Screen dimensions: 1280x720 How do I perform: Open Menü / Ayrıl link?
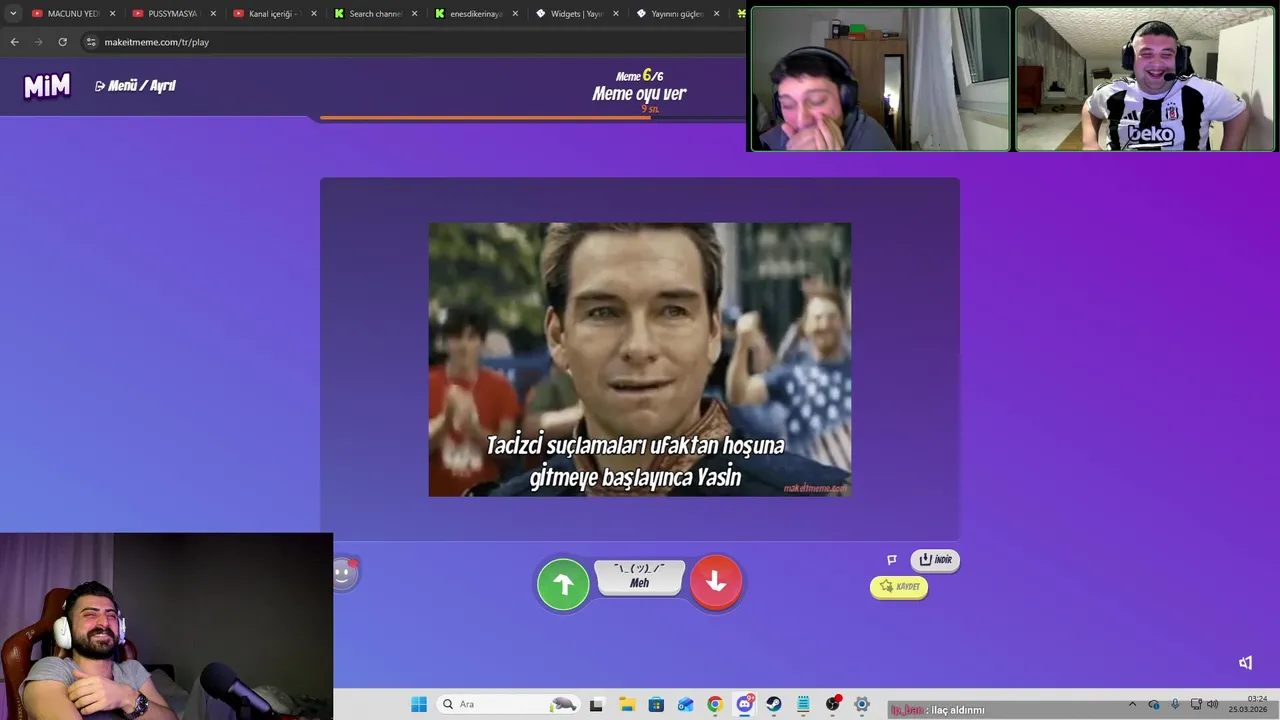point(135,86)
